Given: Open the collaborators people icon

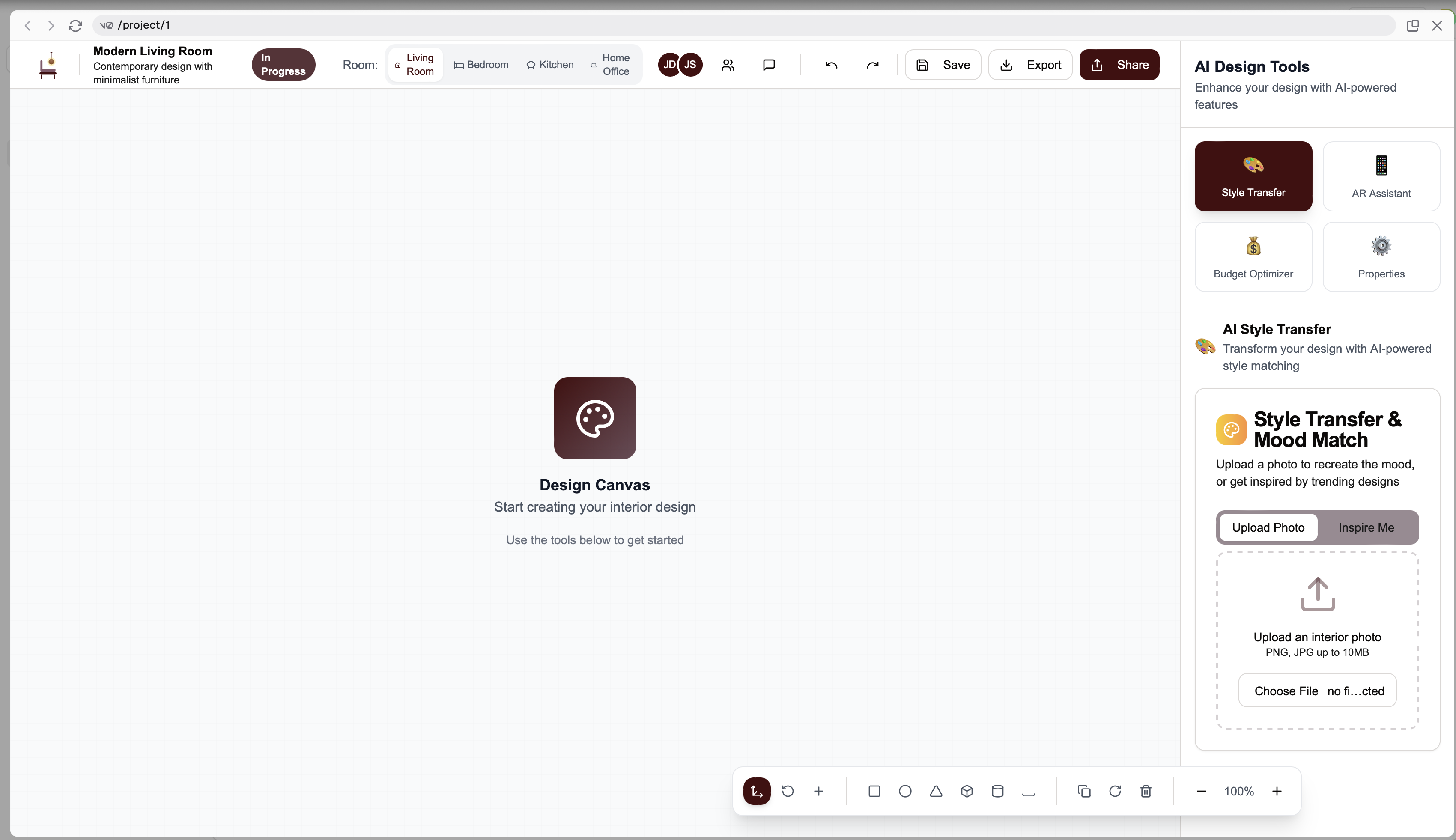Looking at the screenshot, I should click(728, 65).
